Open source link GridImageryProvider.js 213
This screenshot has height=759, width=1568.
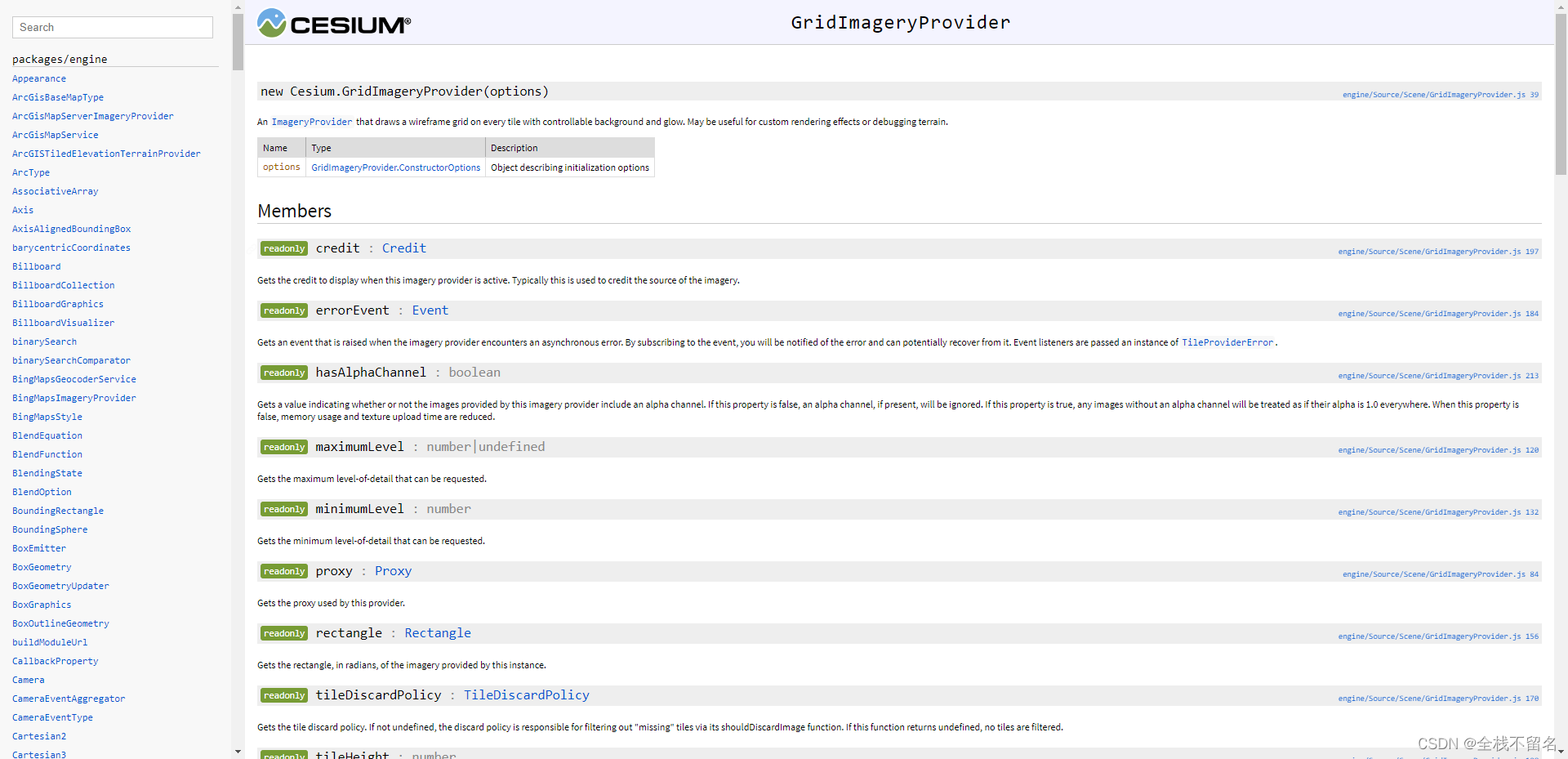(1438, 376)
